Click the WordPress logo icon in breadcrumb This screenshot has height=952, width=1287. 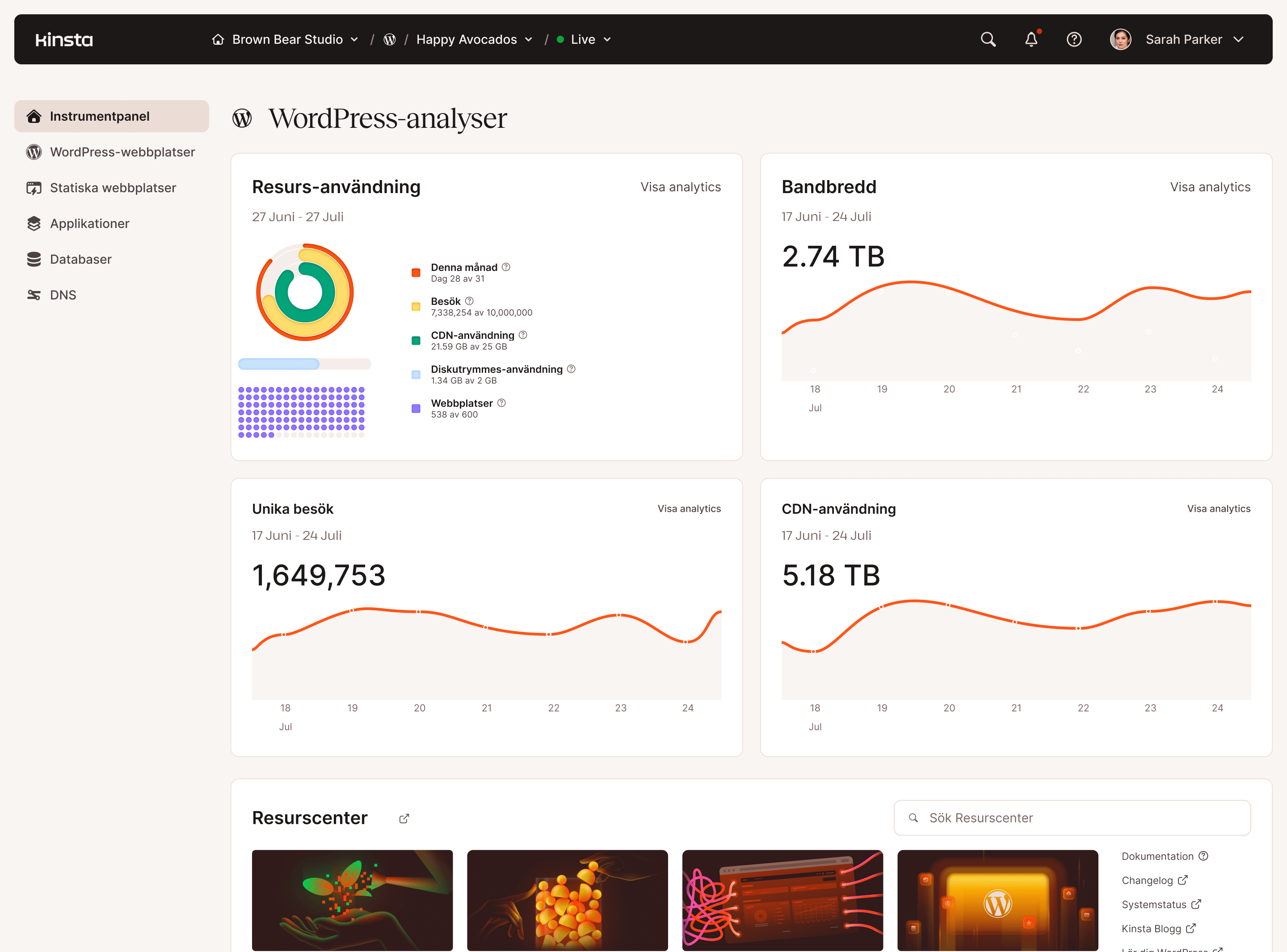389,39
